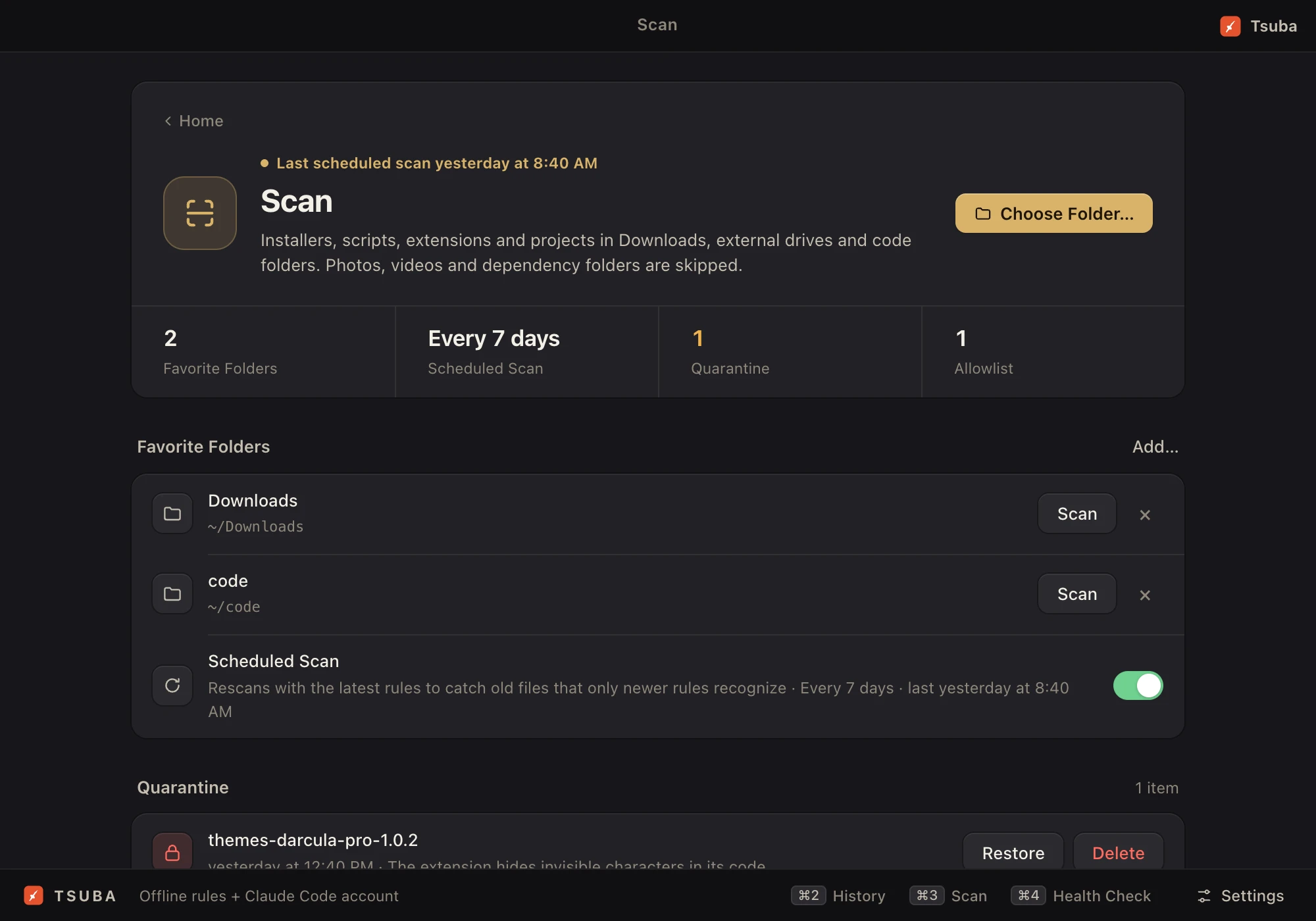View the Quarantine count card
The height and width of the screenshot is (921, 1316).
tap(790, 352)
